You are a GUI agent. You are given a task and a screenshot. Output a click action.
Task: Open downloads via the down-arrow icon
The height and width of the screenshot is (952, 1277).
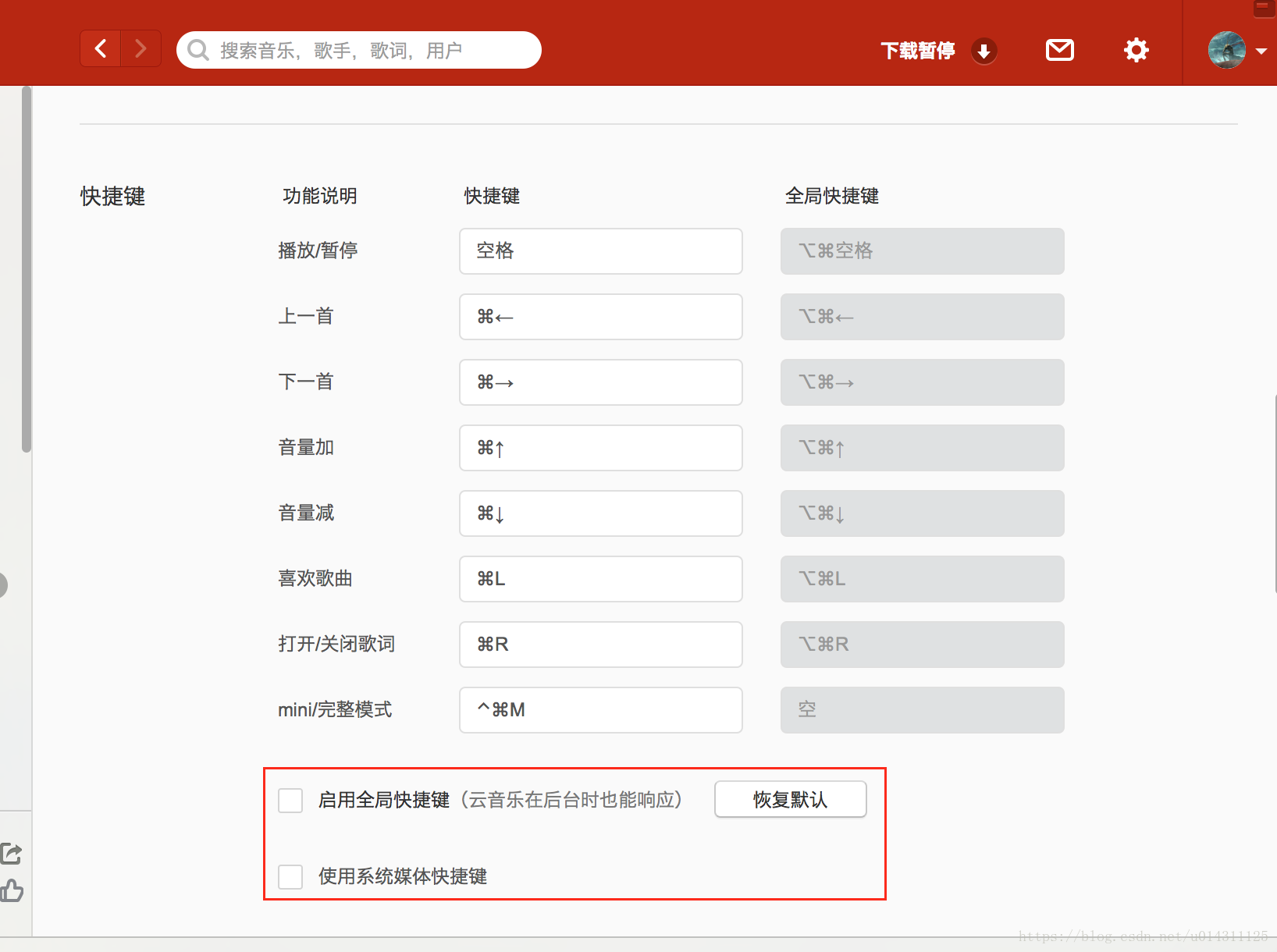[x=984, y=51]
